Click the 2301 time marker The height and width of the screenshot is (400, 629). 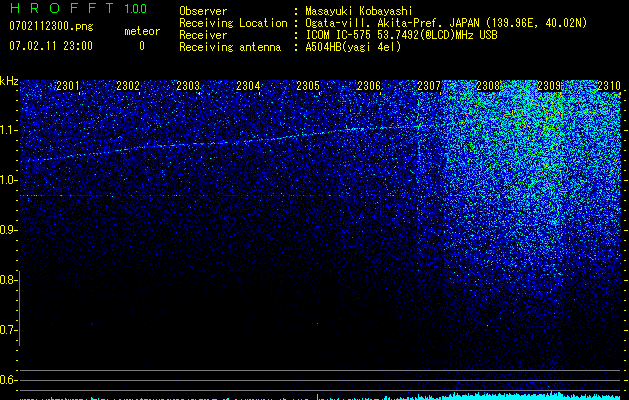68,85
